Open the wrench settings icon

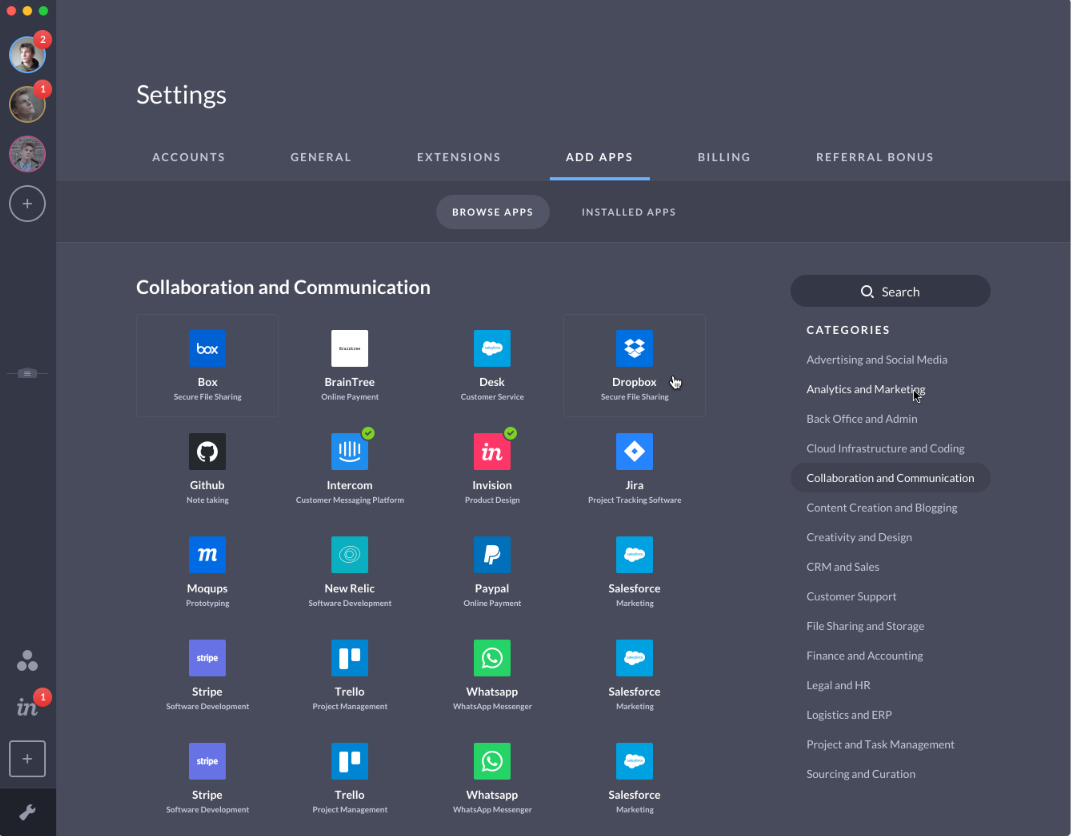(x=27, y=812)
